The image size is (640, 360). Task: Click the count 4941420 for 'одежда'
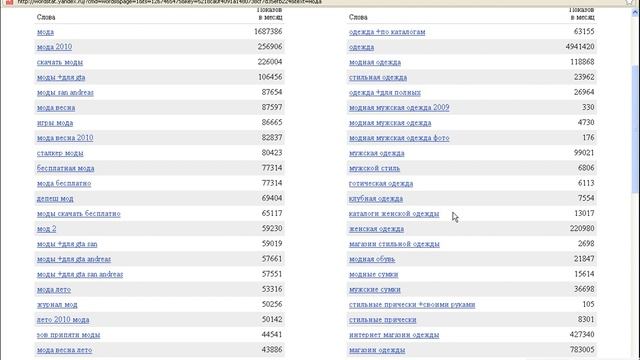click(580, 47)
